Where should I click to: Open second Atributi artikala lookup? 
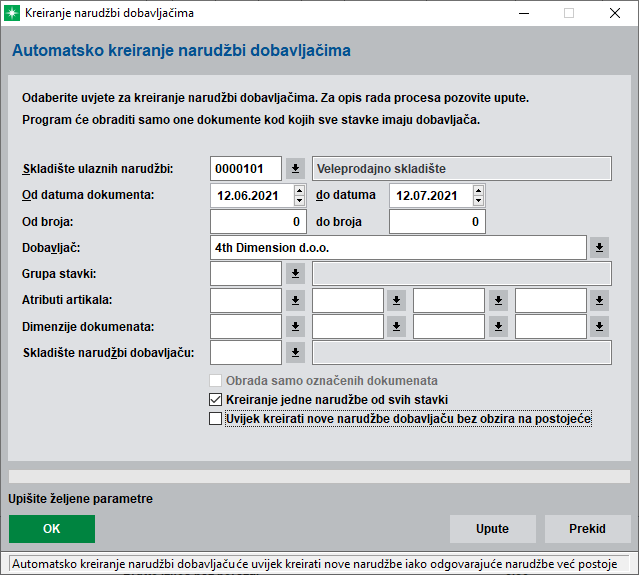pos(396,300)
